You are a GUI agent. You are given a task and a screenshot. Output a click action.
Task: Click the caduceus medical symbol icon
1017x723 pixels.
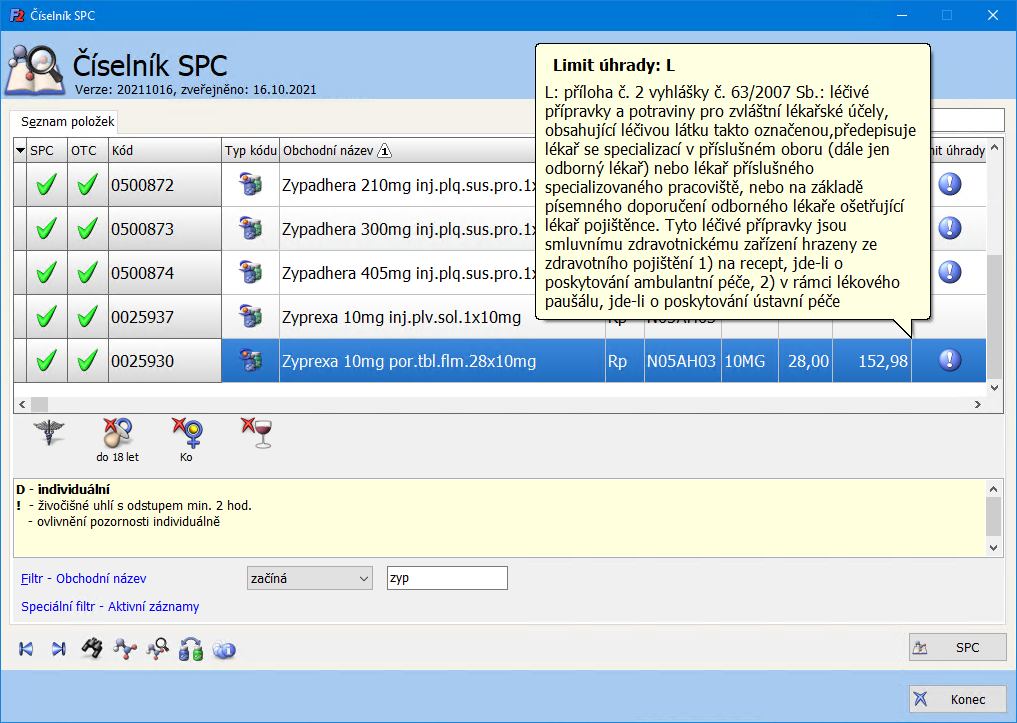coord(49,432)
